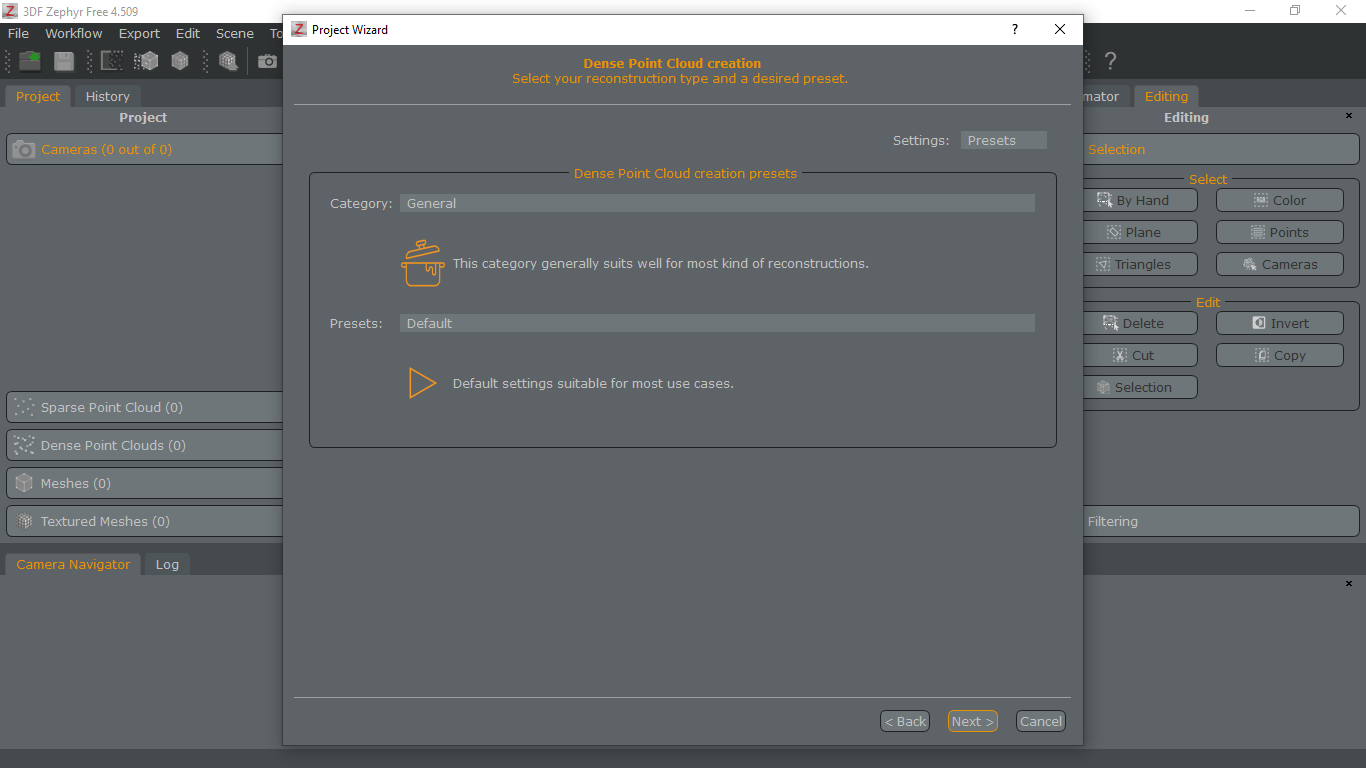Click the camera icon beside Cameras (0 out of 0)
The width and height of the screenshot is (1366, 768).
point(24,149)
